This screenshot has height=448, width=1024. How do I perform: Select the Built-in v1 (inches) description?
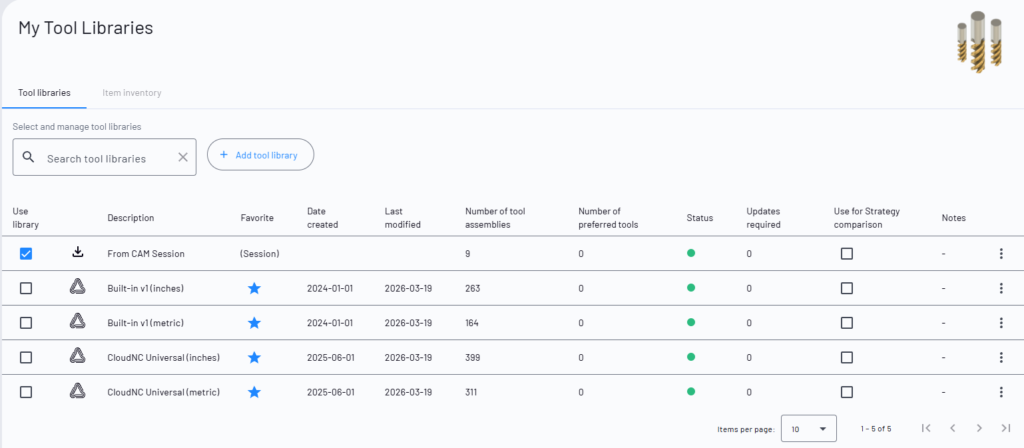coord(146,288)
